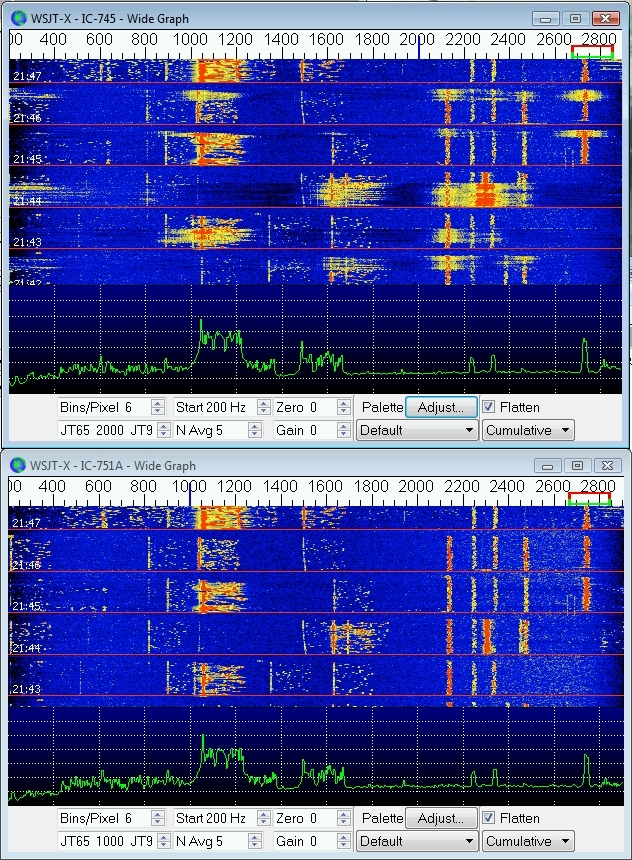This screenshot has height=860, width=632.
Task: Expand Cumulative dropdown in IC-751A window
Action: click(x=528, y=842)
